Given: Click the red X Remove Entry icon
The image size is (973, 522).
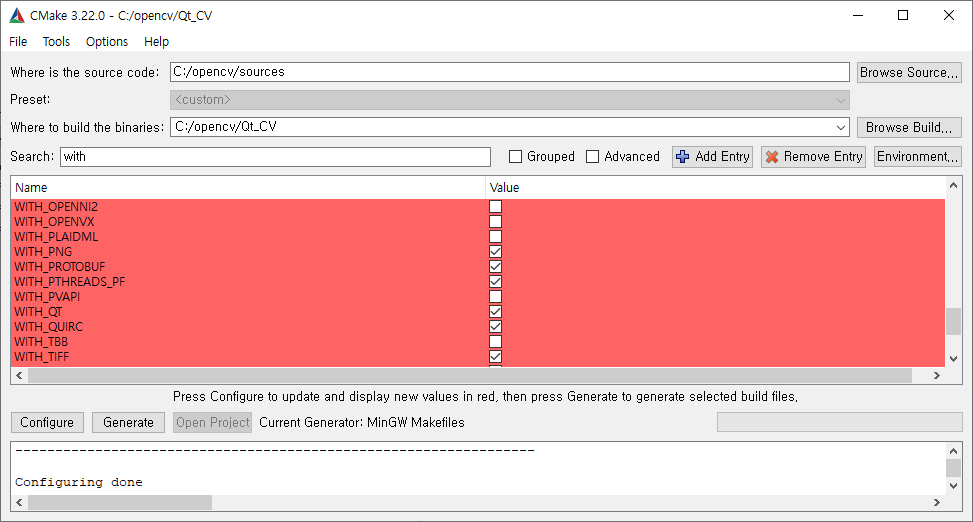Looking at the screenshot, I should click(x=771, y=157).
